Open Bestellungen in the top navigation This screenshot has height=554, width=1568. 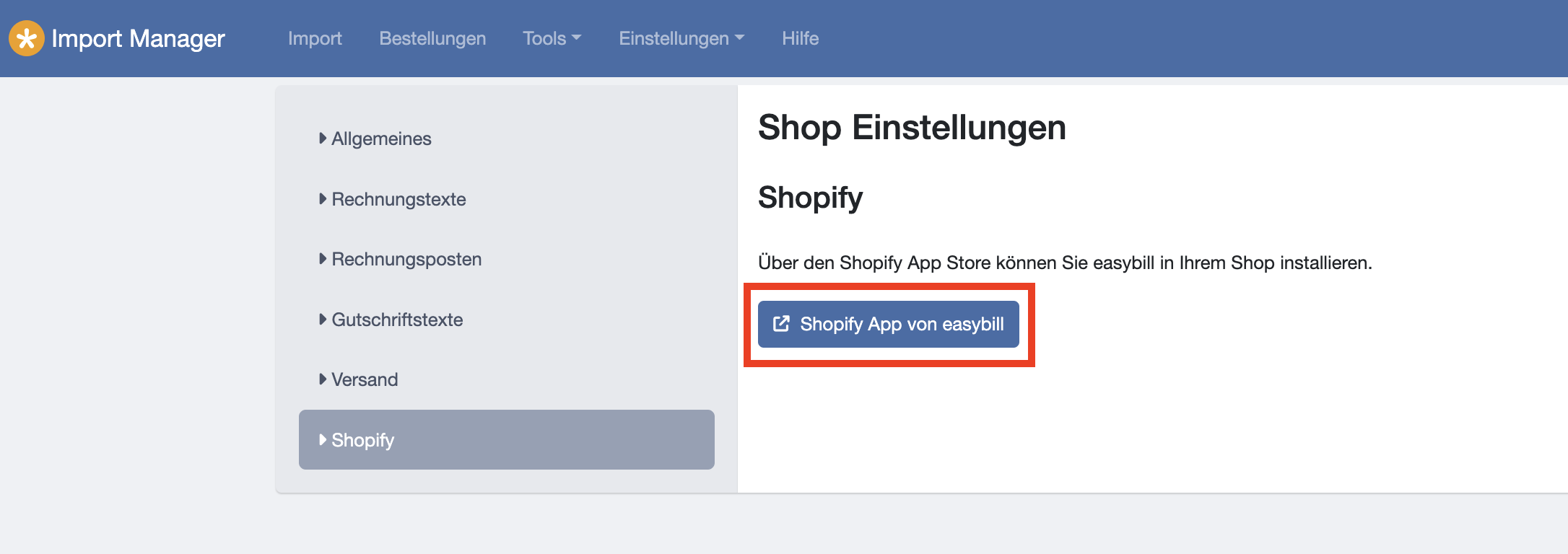pyautogui.click(x=432, y=38)
